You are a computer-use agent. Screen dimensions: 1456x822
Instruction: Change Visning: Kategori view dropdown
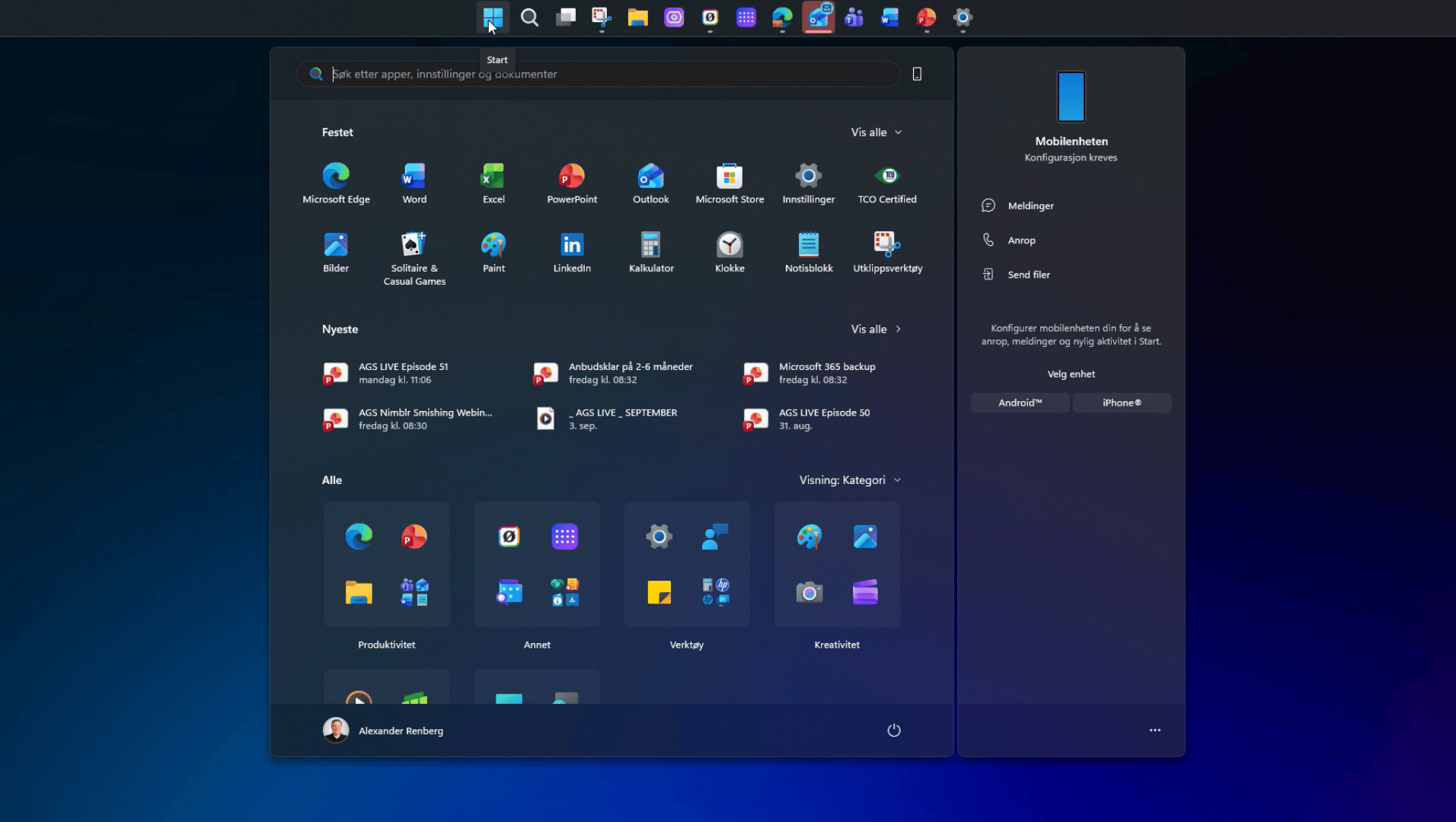(x=850, y=480)
